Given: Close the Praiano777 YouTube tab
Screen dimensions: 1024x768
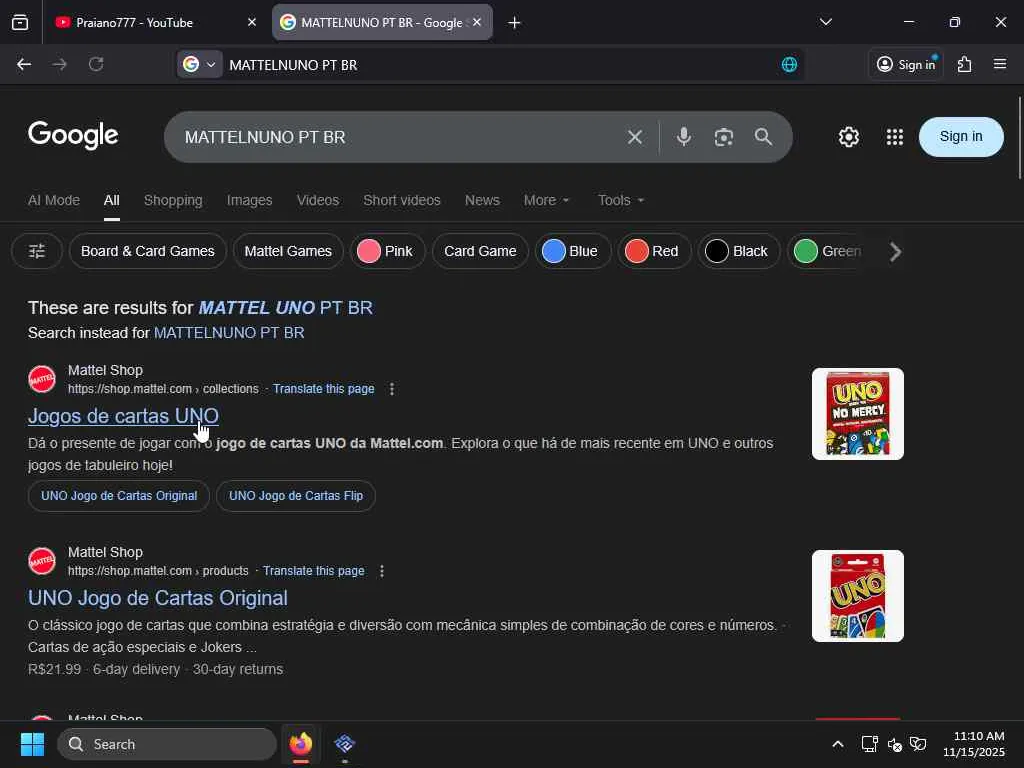Looking at the screenshot, I should [x=251, y=22].
